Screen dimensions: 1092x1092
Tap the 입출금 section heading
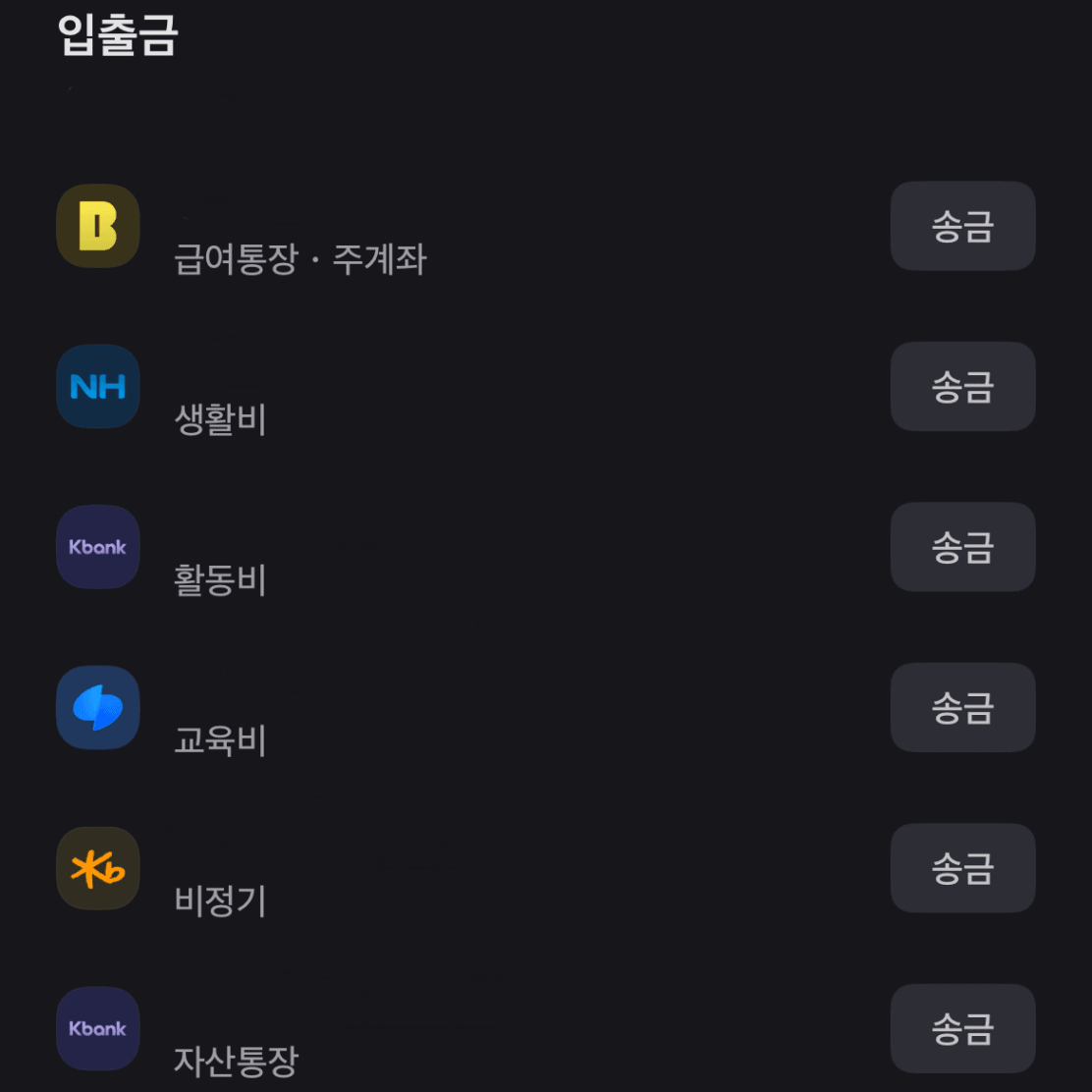(x=118, y=34)
